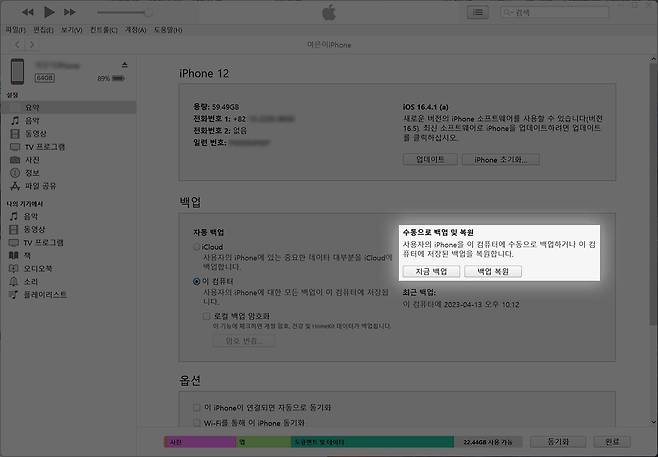Click the scrollbar up arrow

coord(653,59)
